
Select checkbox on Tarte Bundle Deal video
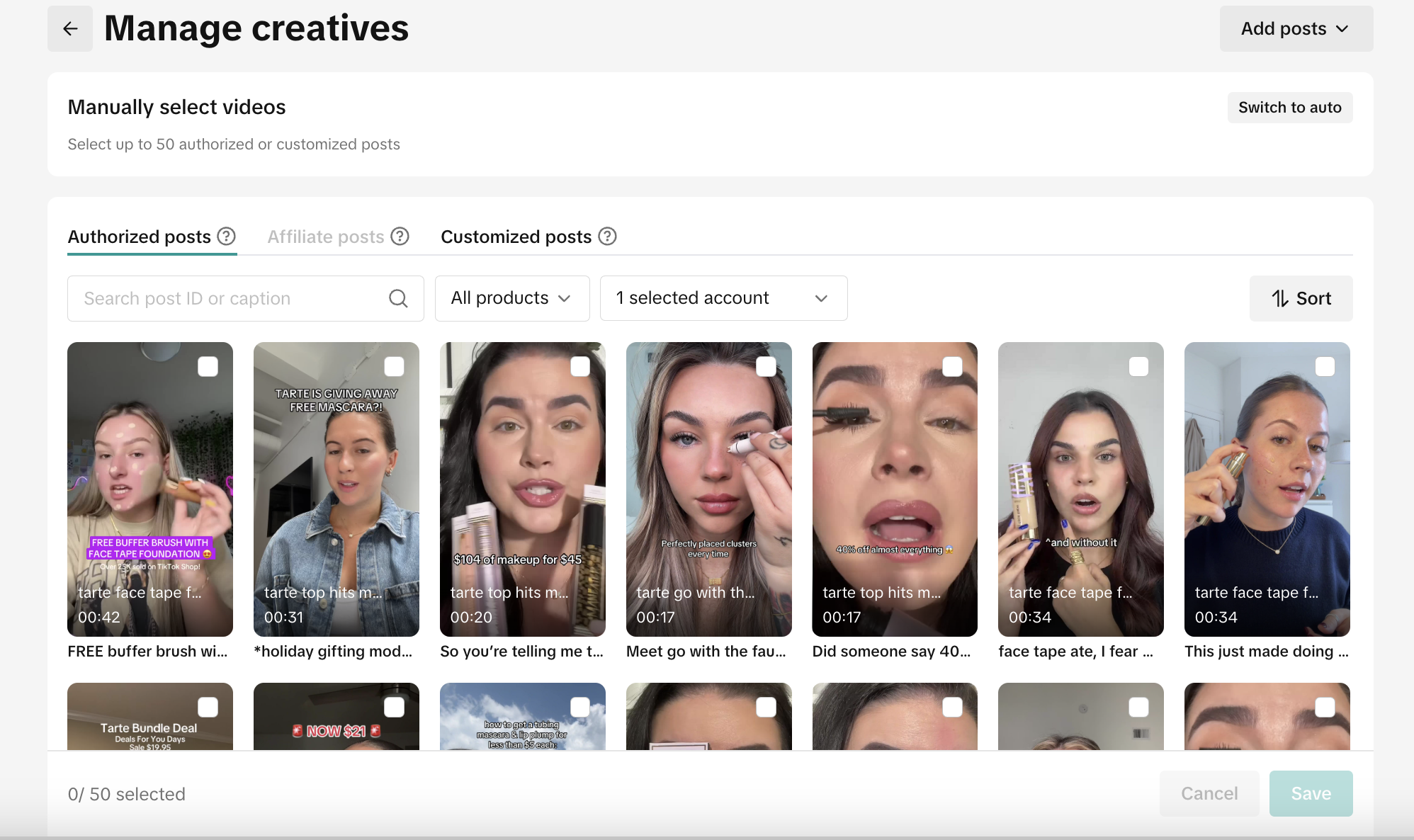[x=208, y=707]
